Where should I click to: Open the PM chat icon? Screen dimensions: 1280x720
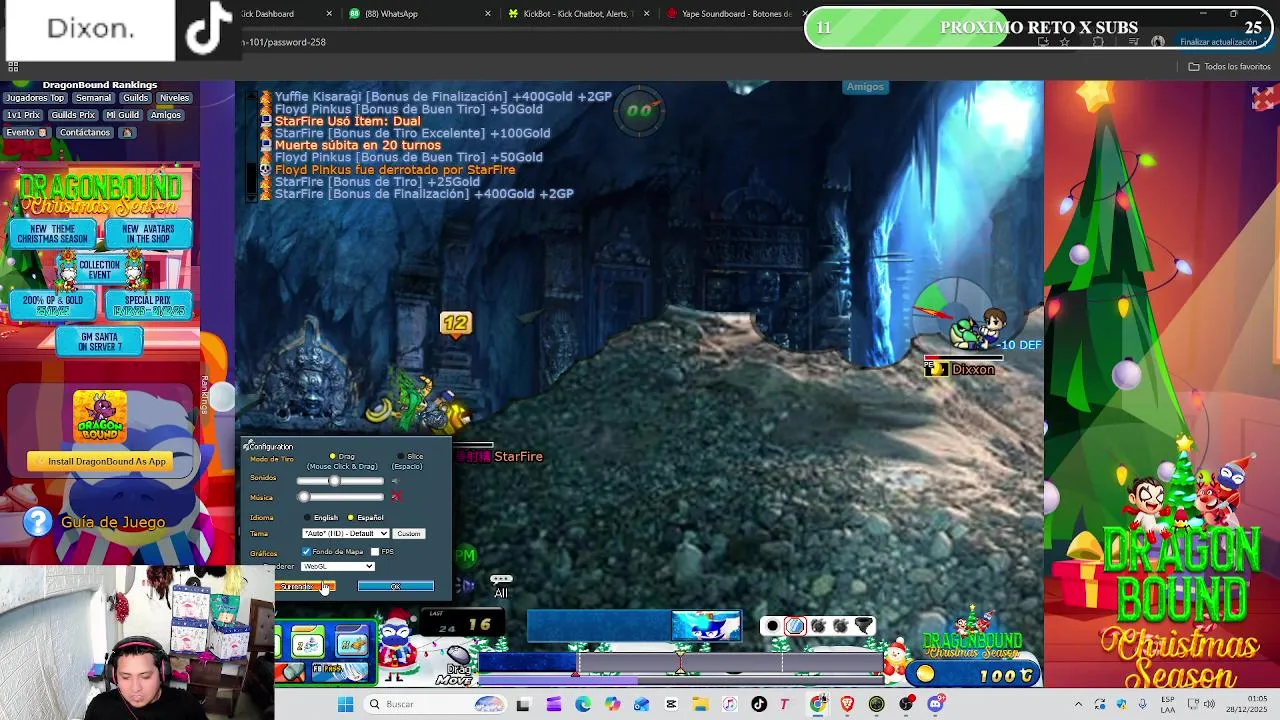click(x=465, y=555)
